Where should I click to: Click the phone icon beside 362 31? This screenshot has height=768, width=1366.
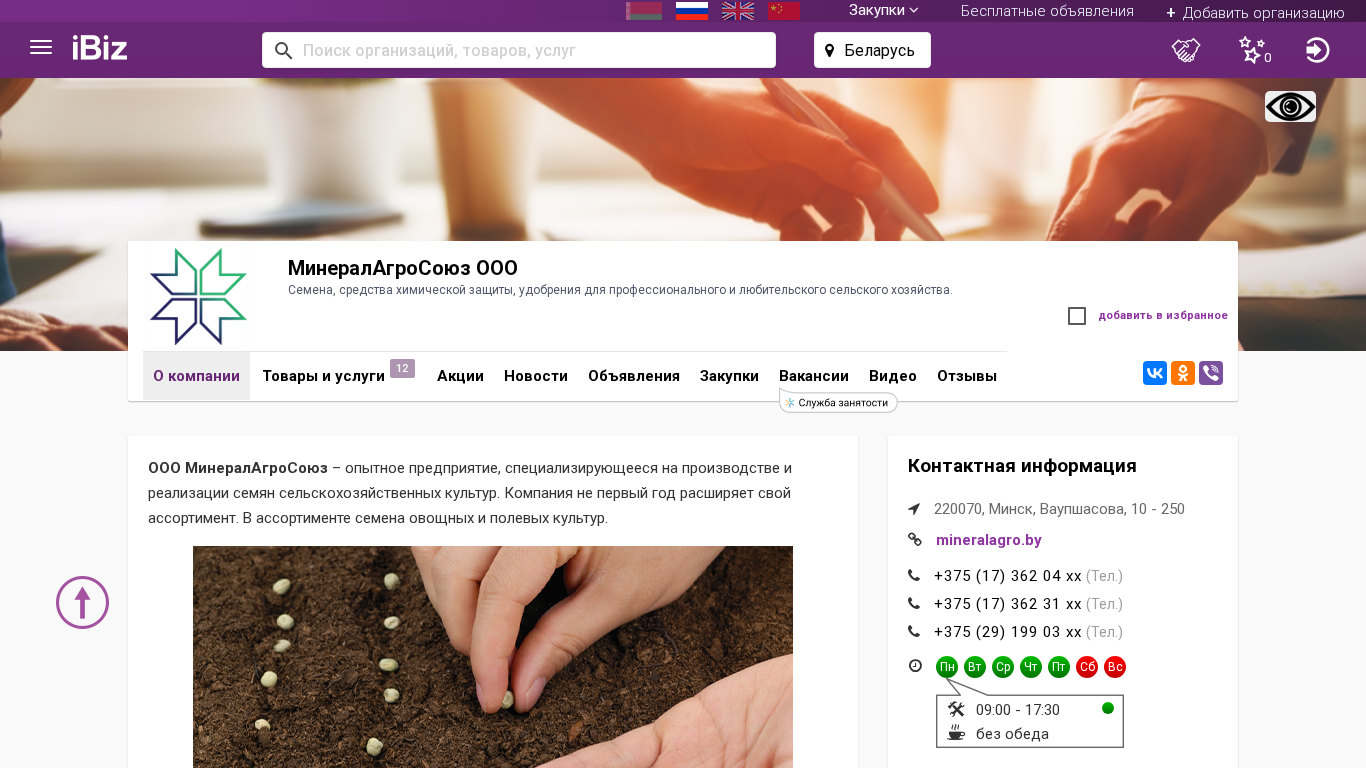click(914, 604)
